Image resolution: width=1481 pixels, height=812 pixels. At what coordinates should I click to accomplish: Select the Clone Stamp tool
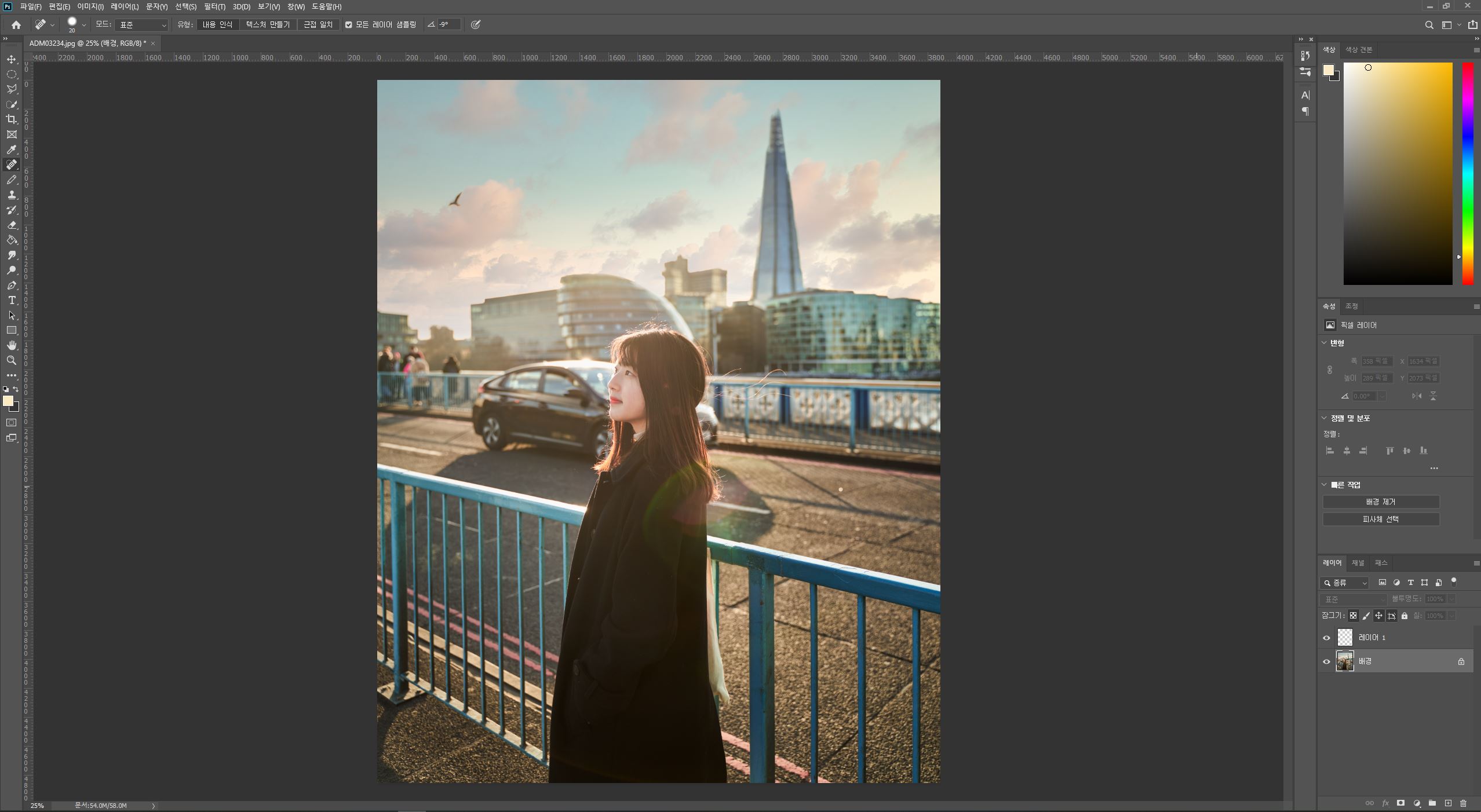tap(12, 195)
